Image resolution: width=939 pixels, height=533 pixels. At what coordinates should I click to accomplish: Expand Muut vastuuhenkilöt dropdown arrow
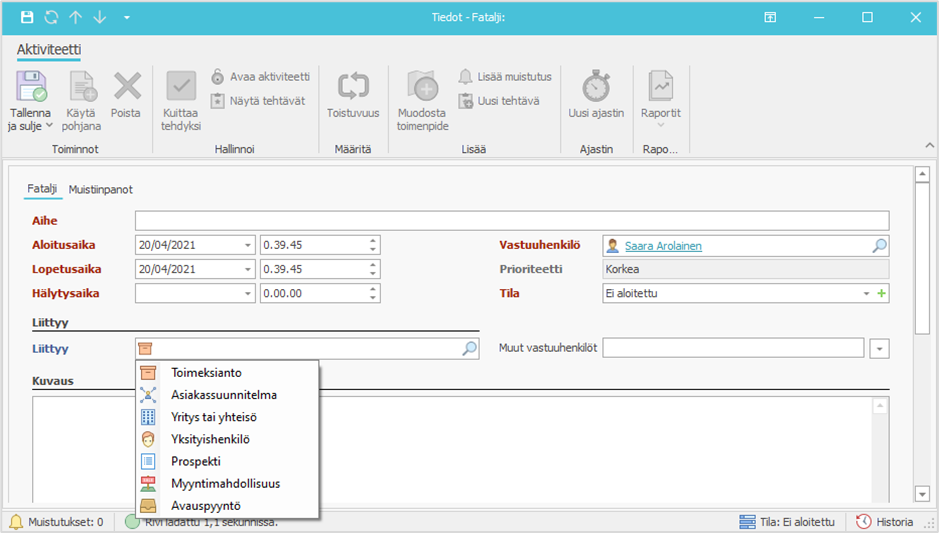tap(879, 349)
